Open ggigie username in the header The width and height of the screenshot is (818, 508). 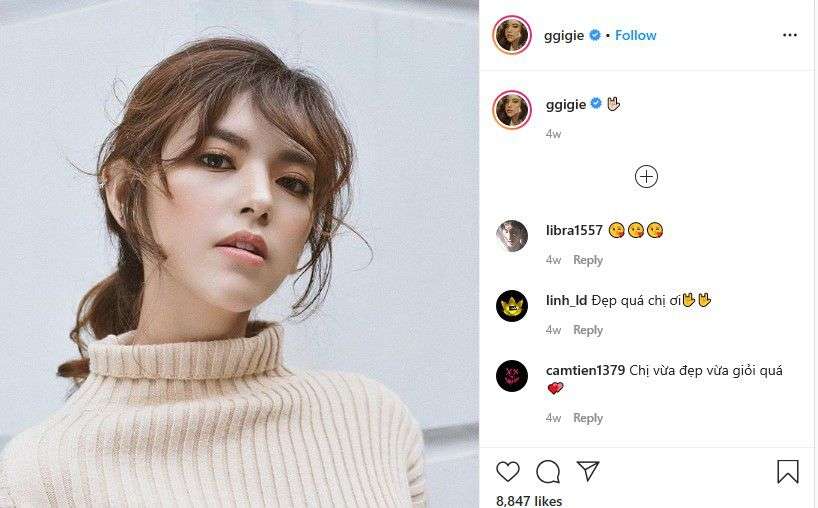coord(564,35)
